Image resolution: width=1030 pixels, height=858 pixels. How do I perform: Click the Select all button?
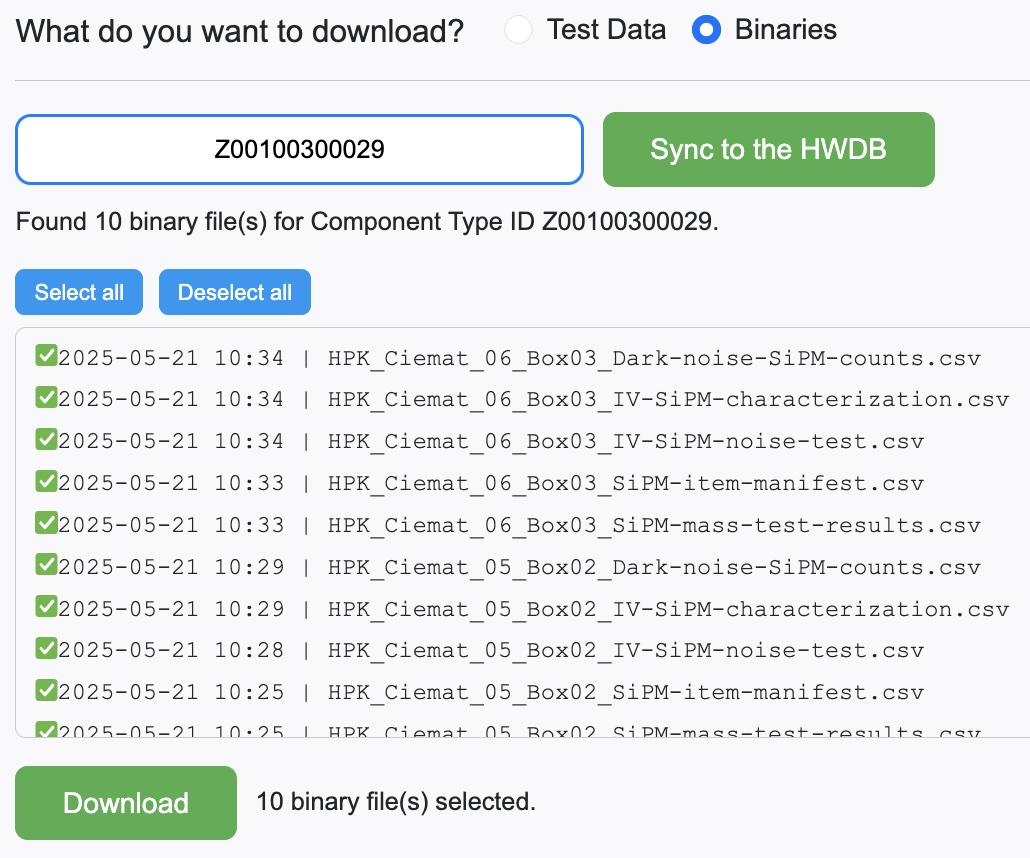coord(78,292)
